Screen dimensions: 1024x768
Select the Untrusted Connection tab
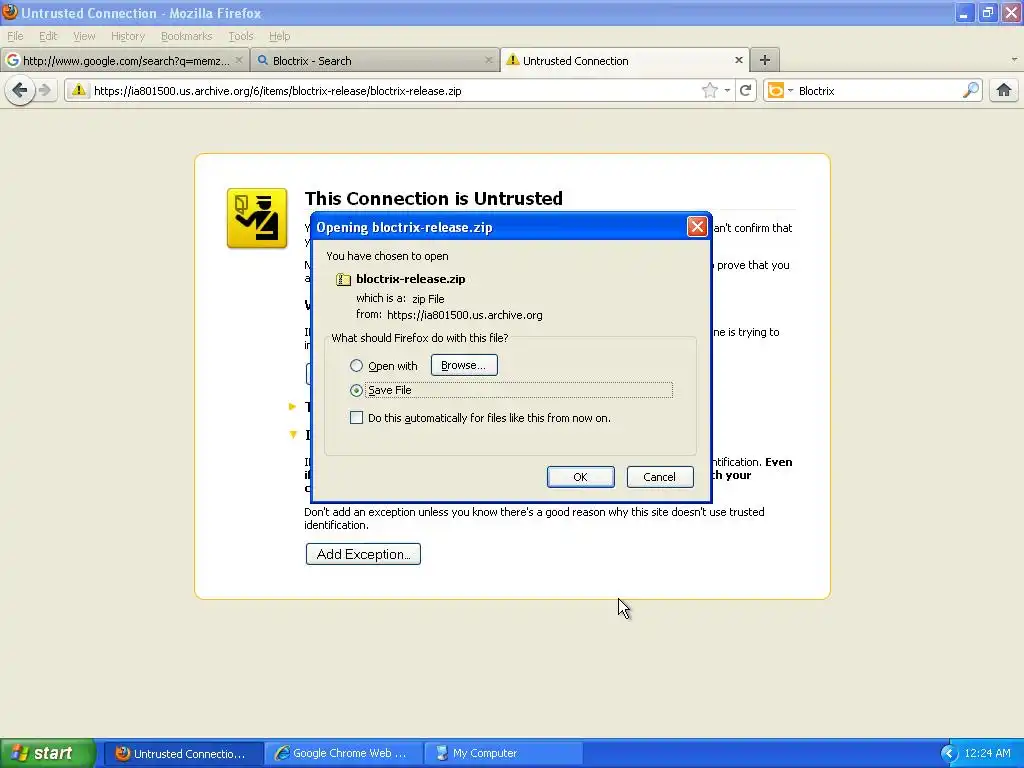pos(624,60)
